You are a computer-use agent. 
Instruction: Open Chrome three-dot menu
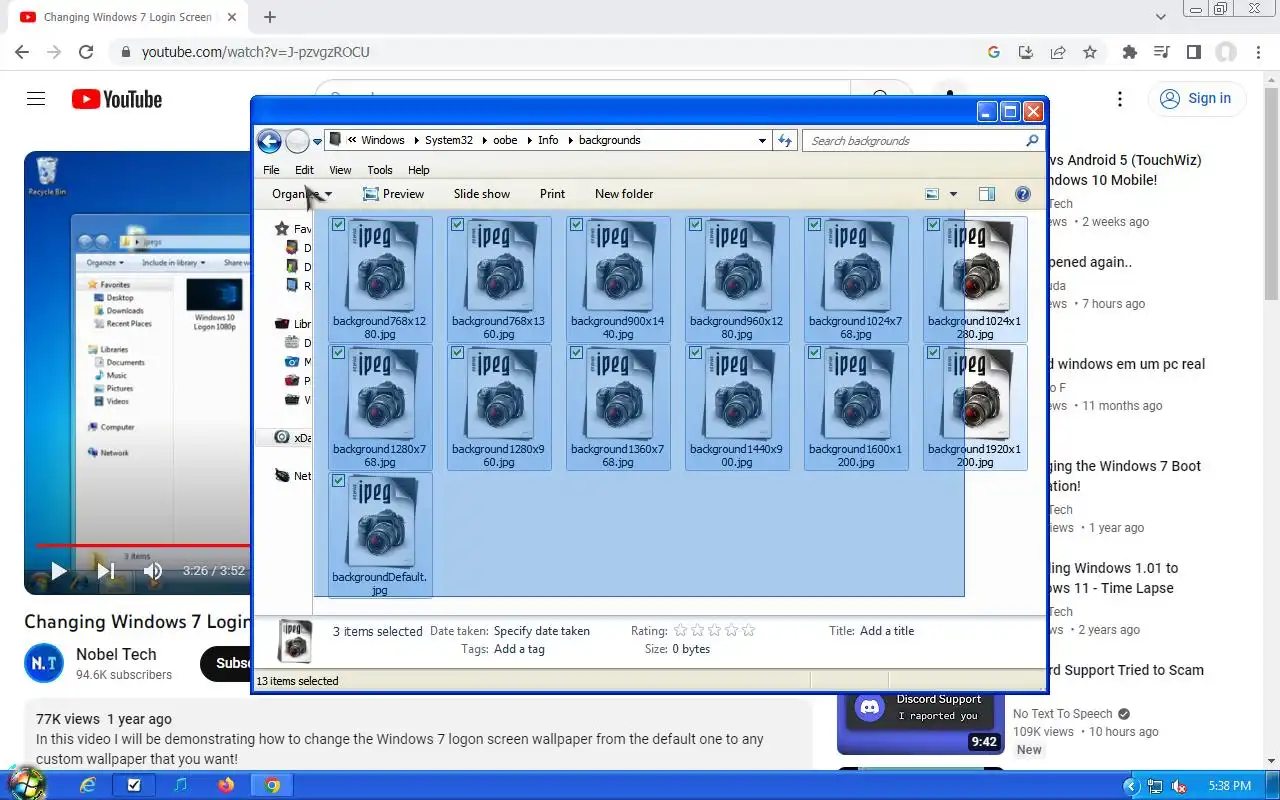click(x=1259, y=52)
